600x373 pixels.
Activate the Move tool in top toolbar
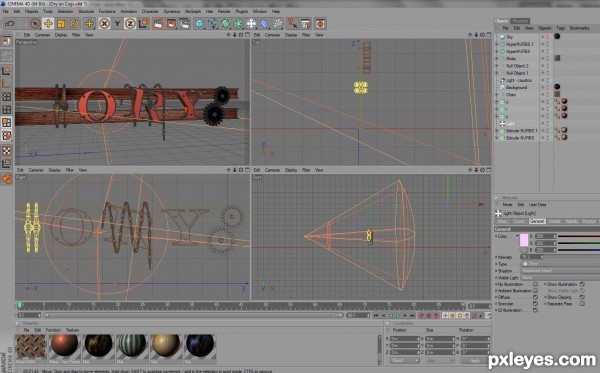point(48,24)
